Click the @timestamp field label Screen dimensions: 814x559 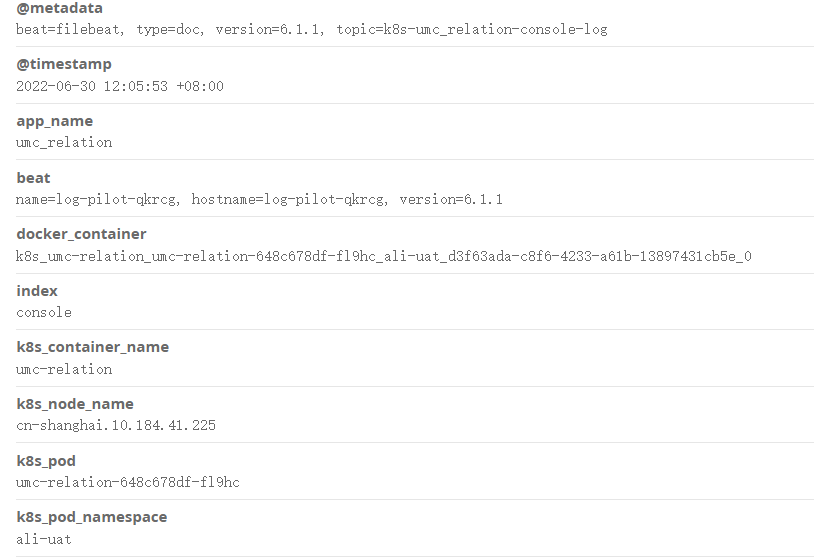pyautogui.click(x=64, y=64)
